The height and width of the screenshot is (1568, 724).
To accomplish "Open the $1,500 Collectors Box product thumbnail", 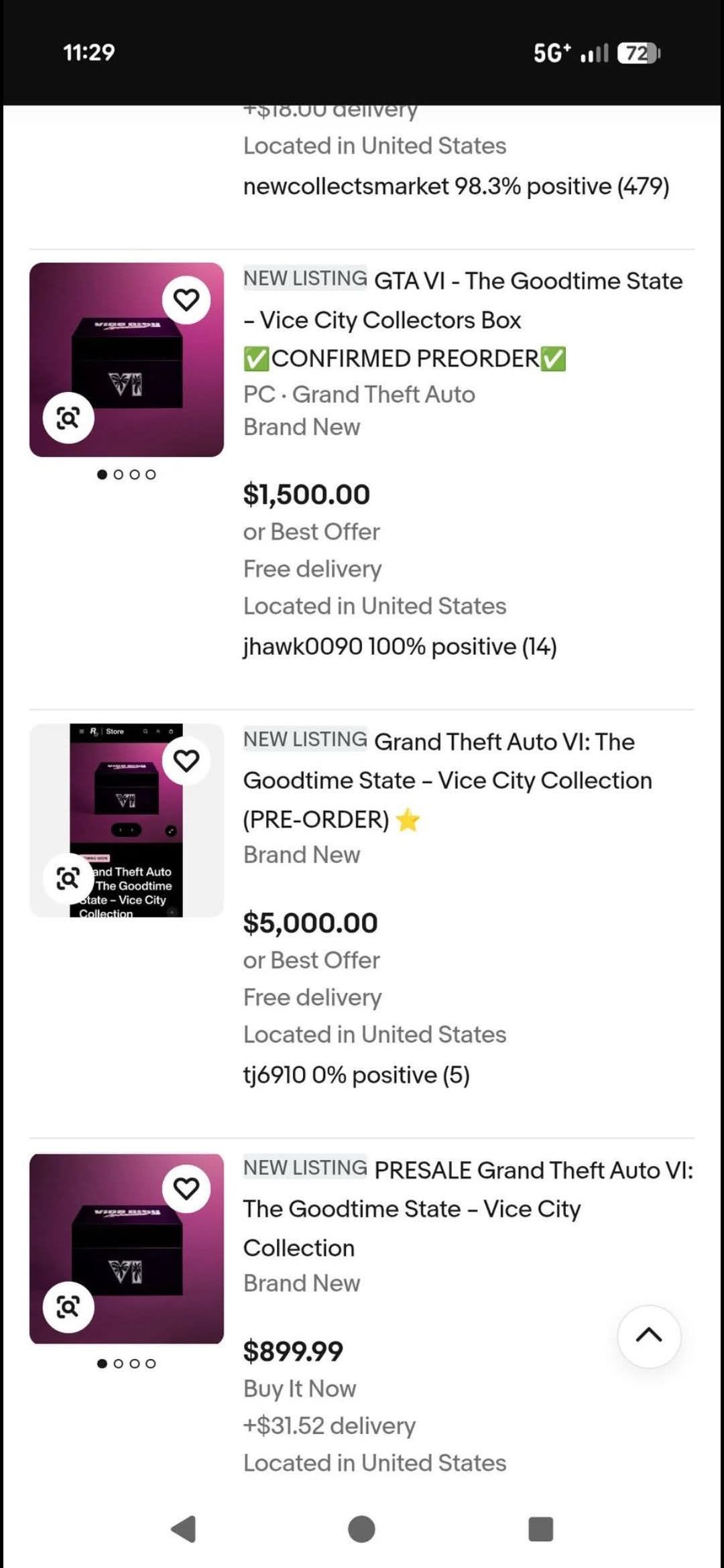I will (x=126, y=360).
